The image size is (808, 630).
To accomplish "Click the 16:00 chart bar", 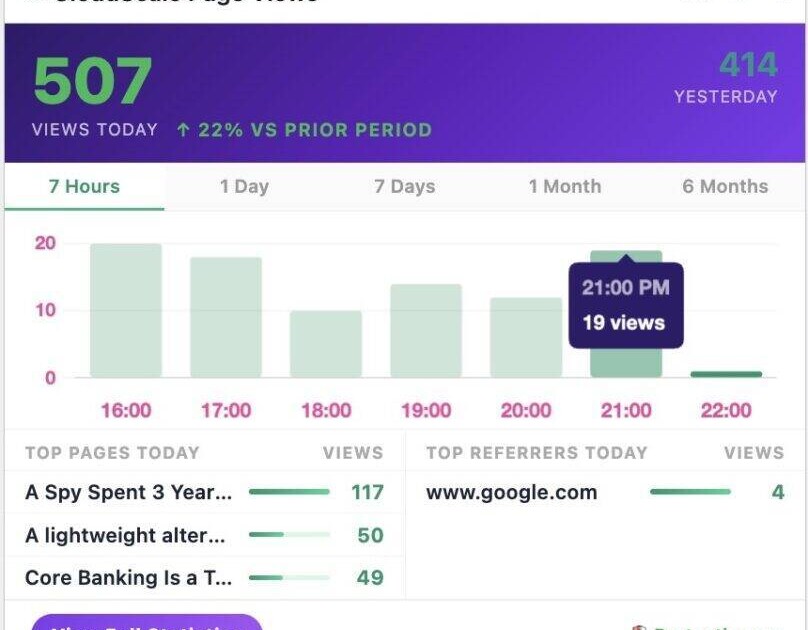I will pyautogui.click(x=126, y=311).
